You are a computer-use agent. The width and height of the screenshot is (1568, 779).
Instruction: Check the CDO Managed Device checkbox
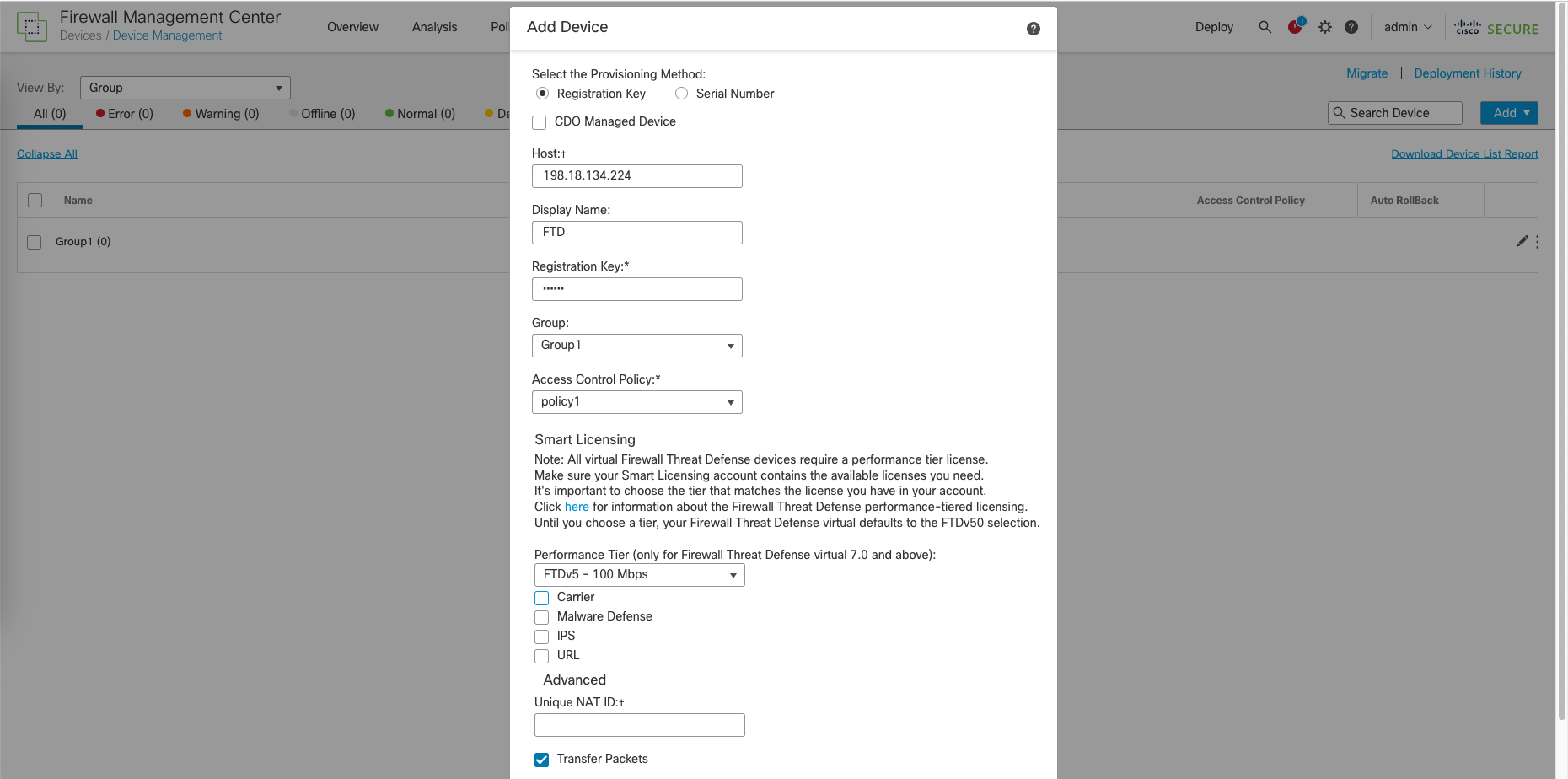point(540,122)
